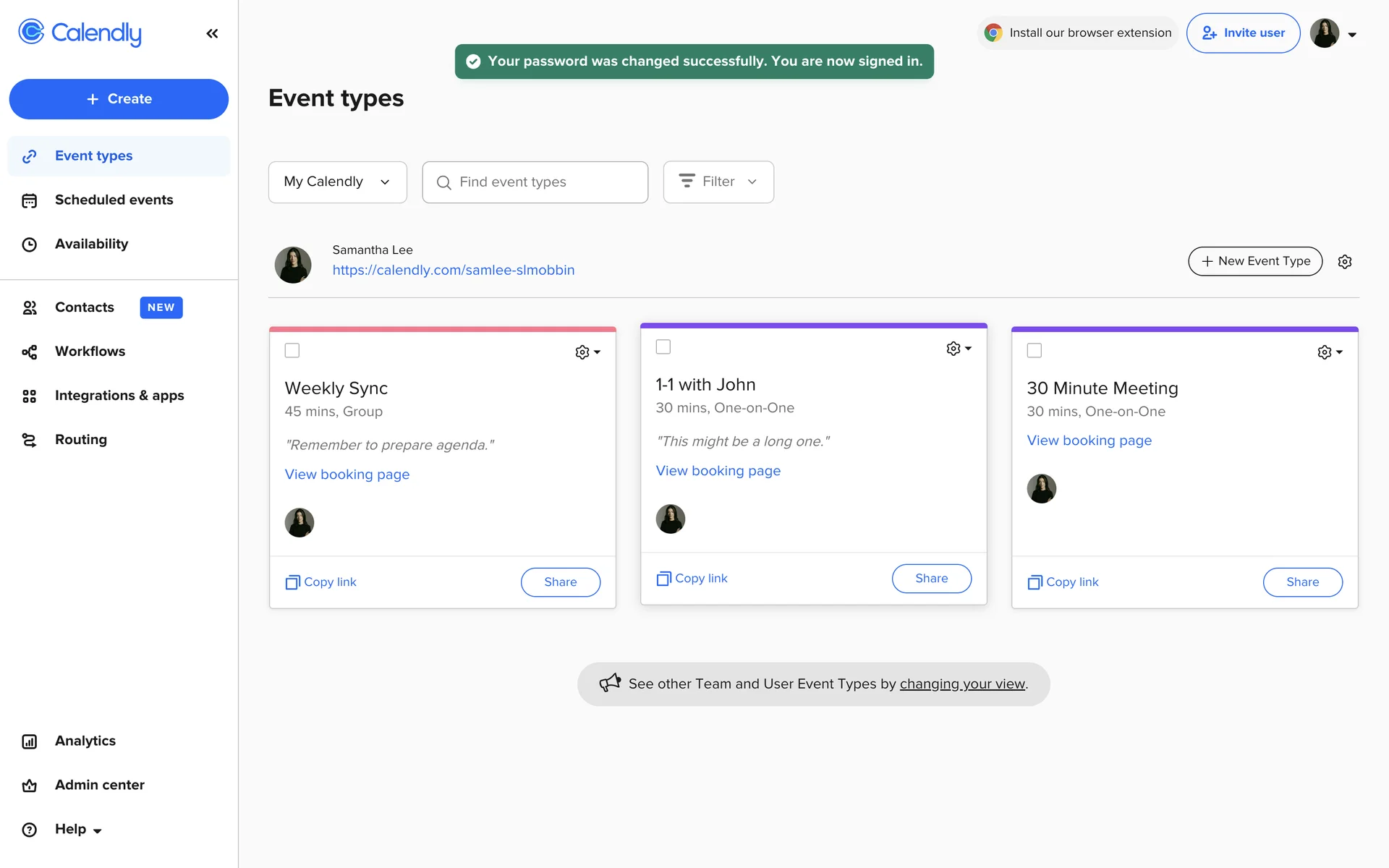Click Samantha Lee's profile avatar
Image resolution: width=1389 pixels, height=868 pixels.
click(293, 264)
